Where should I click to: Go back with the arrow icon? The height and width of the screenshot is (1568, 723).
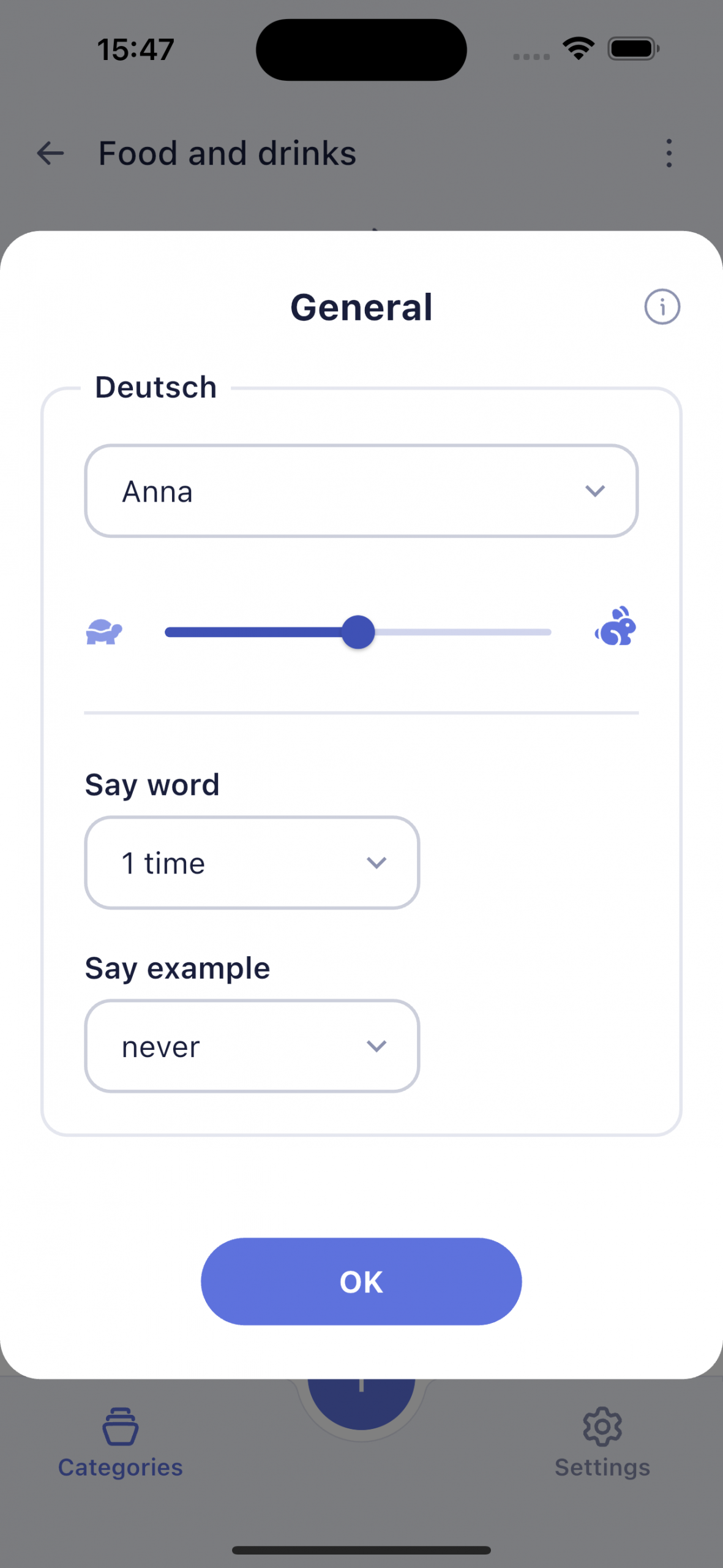click(50, 153)
